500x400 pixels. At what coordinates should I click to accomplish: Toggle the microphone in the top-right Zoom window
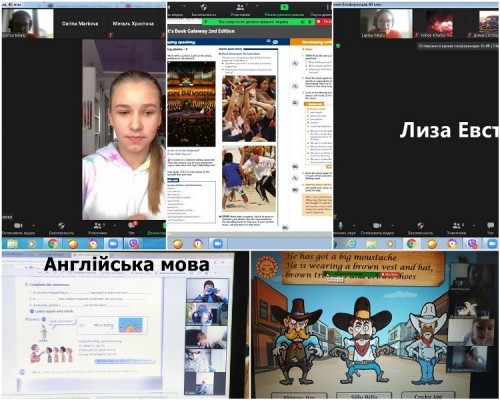[x=340, y=226]
